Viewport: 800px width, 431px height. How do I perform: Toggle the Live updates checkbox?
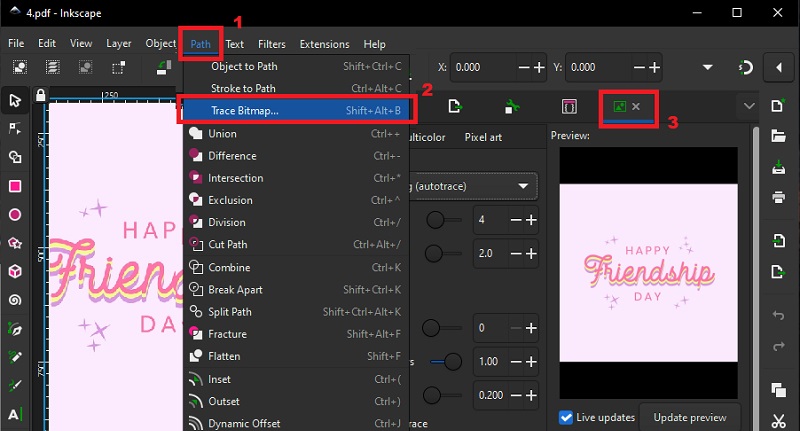566,417
